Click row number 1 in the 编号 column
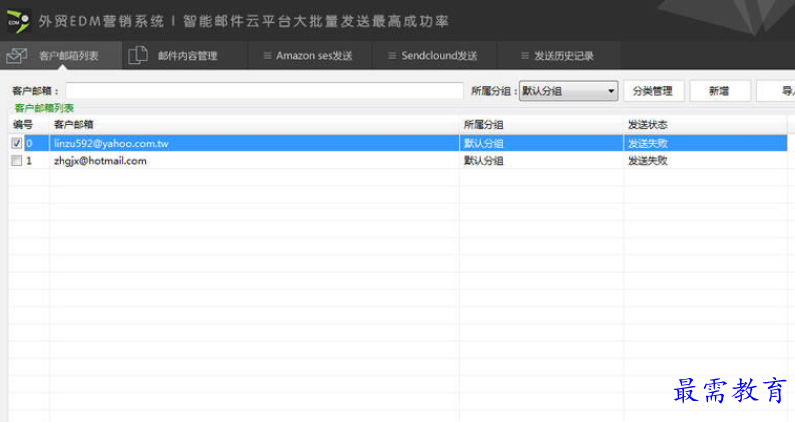The image size is (795, 422). (29, 161)
